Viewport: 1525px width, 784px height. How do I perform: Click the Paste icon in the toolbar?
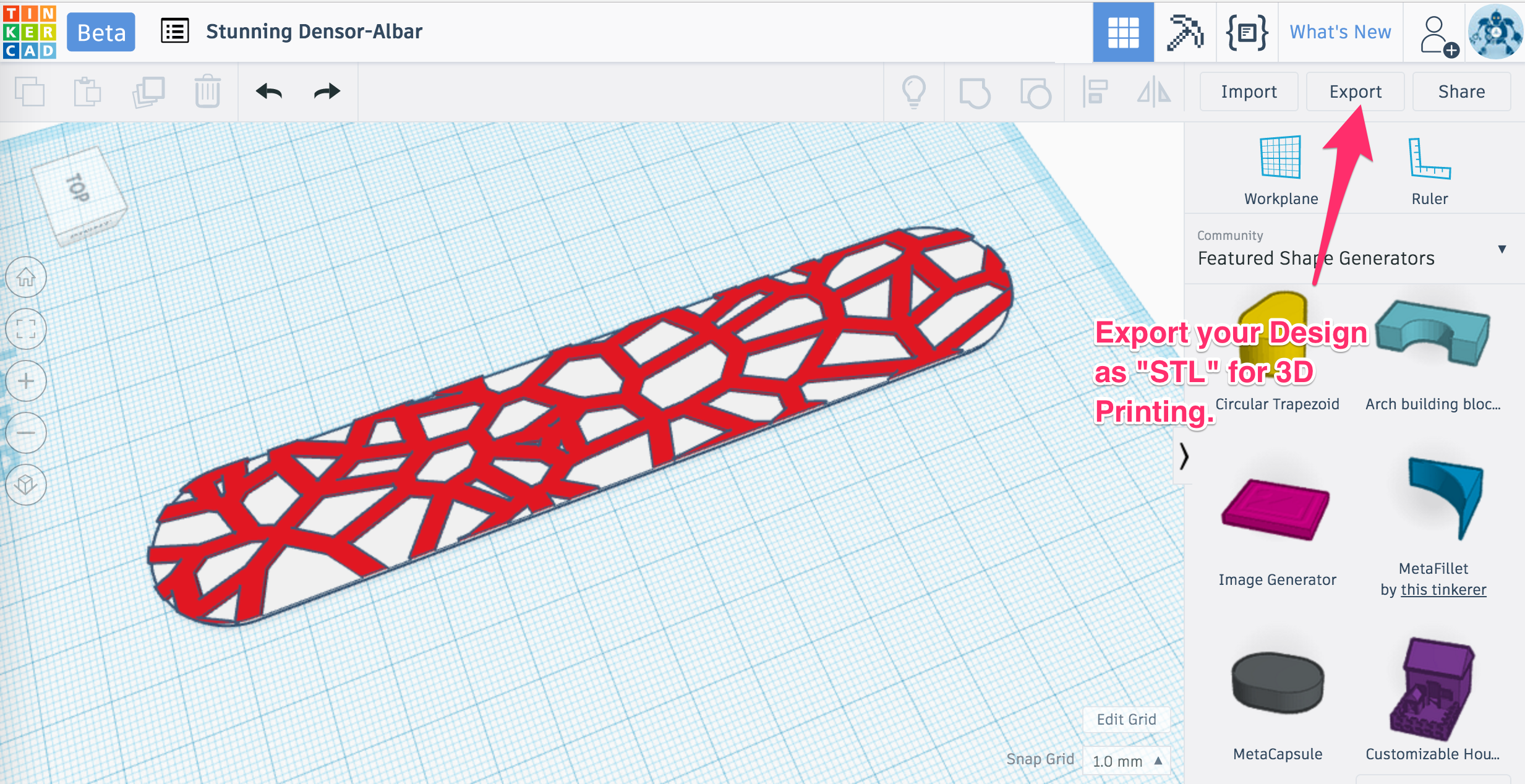(87, 92)
